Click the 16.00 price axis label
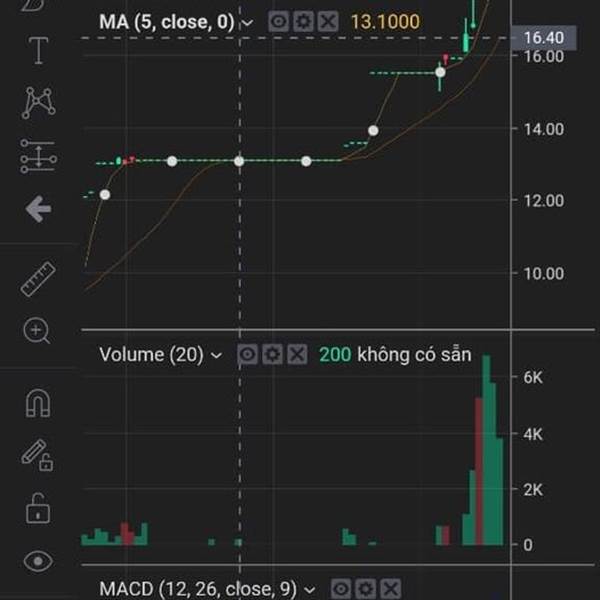Screen dimensions: 600x600 pyautogui.click(x=544, y=57)
